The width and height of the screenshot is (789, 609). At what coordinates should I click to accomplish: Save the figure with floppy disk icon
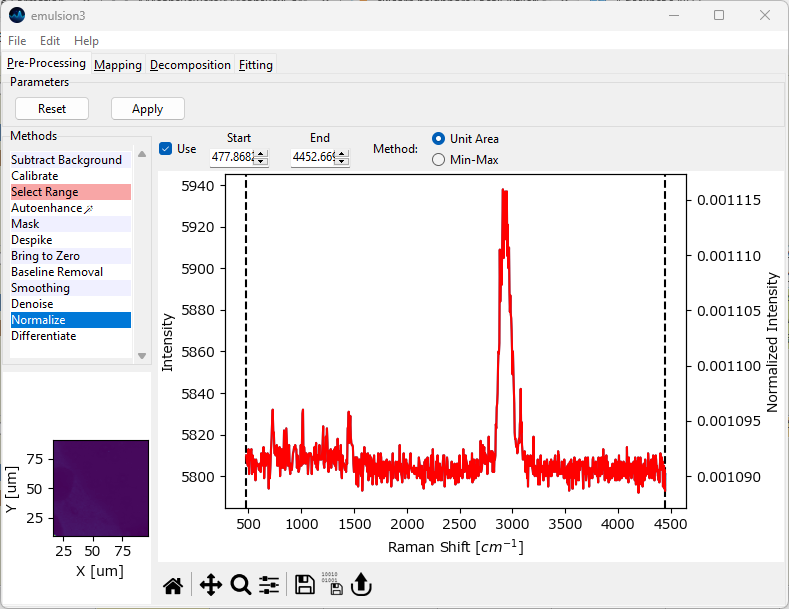[305, 585]
